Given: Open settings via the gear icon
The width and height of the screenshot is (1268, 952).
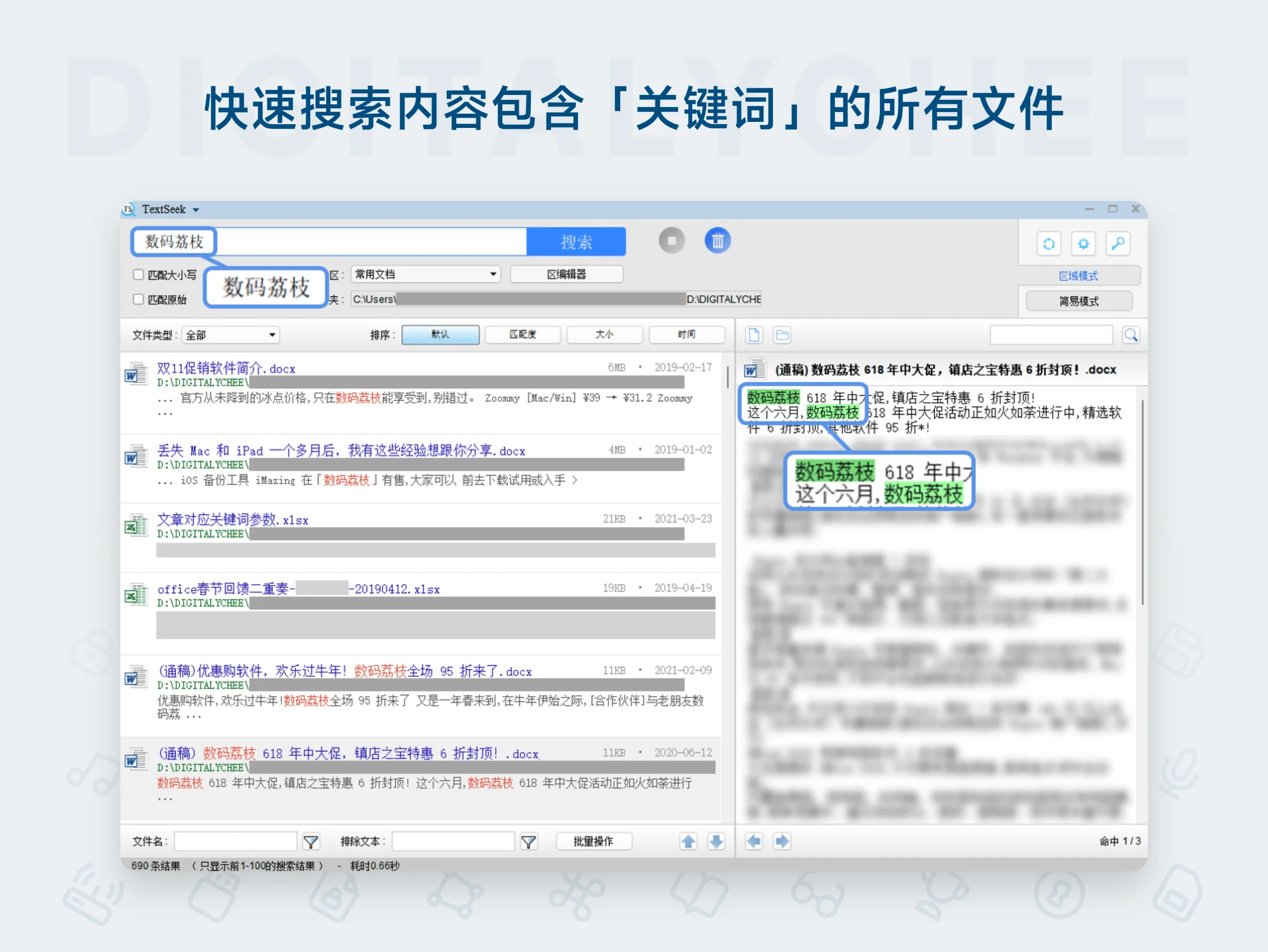Looking at the screenshot, I should coord(1083,244).
